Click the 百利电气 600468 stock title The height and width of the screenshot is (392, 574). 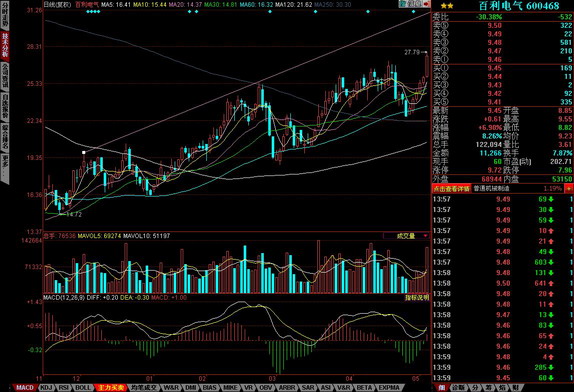(x=519, y=5)
